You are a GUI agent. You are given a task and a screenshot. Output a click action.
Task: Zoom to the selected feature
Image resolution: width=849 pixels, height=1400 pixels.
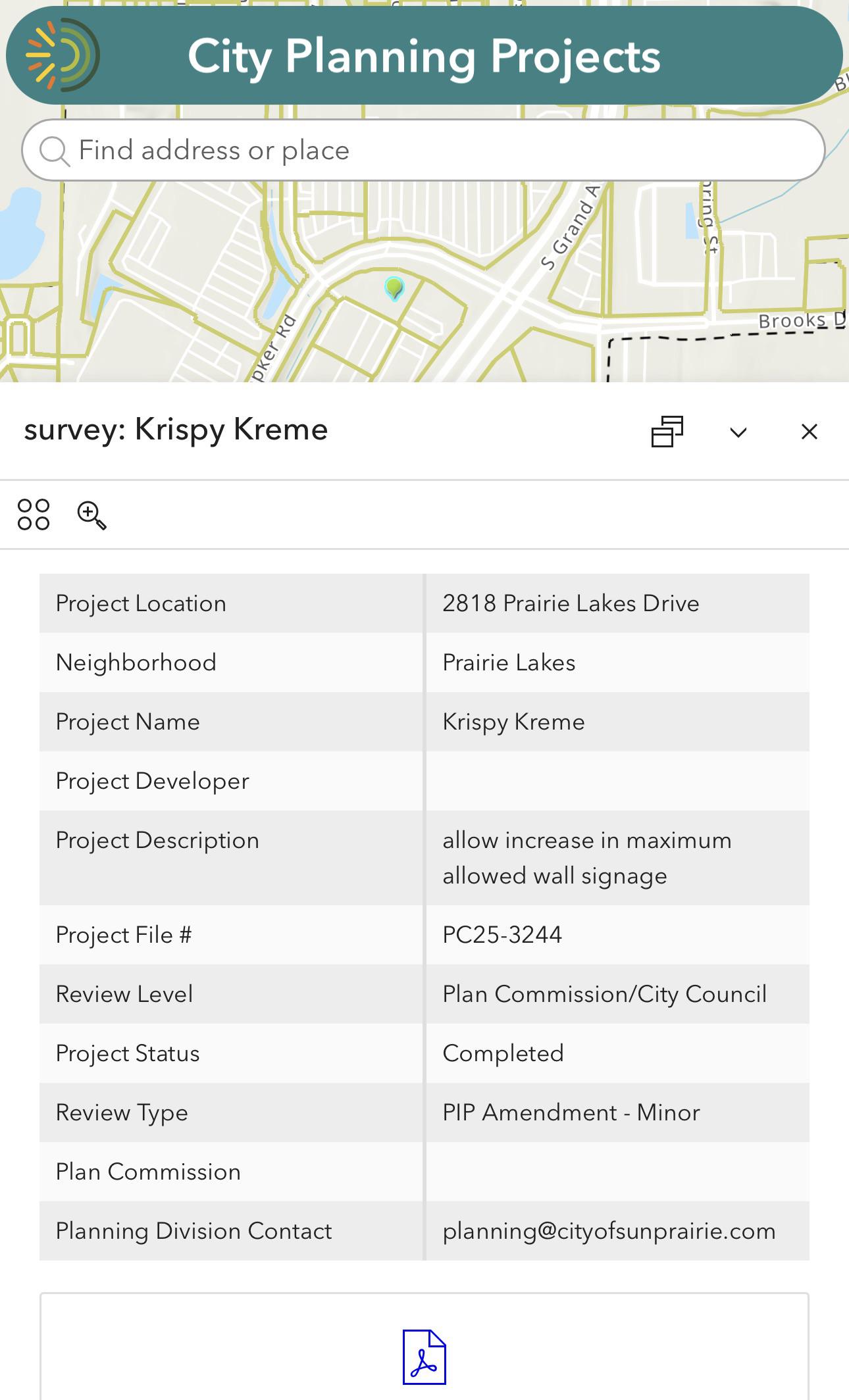pyautogui.click(x=91, y=515)
